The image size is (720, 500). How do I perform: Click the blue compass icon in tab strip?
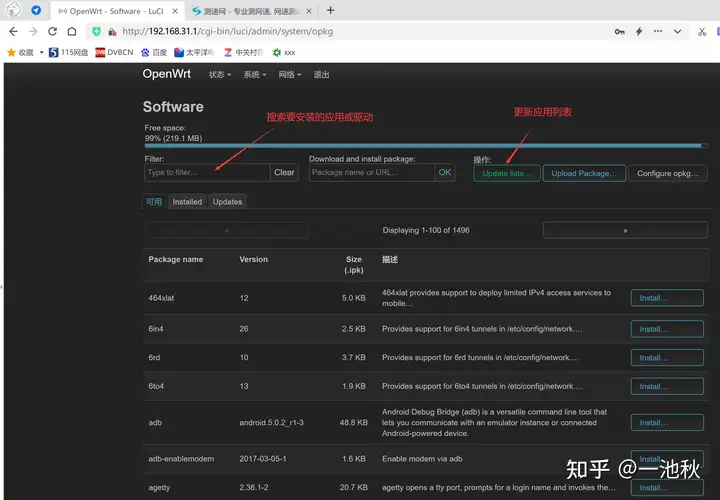pyautogui.click(x=36, y=10)
